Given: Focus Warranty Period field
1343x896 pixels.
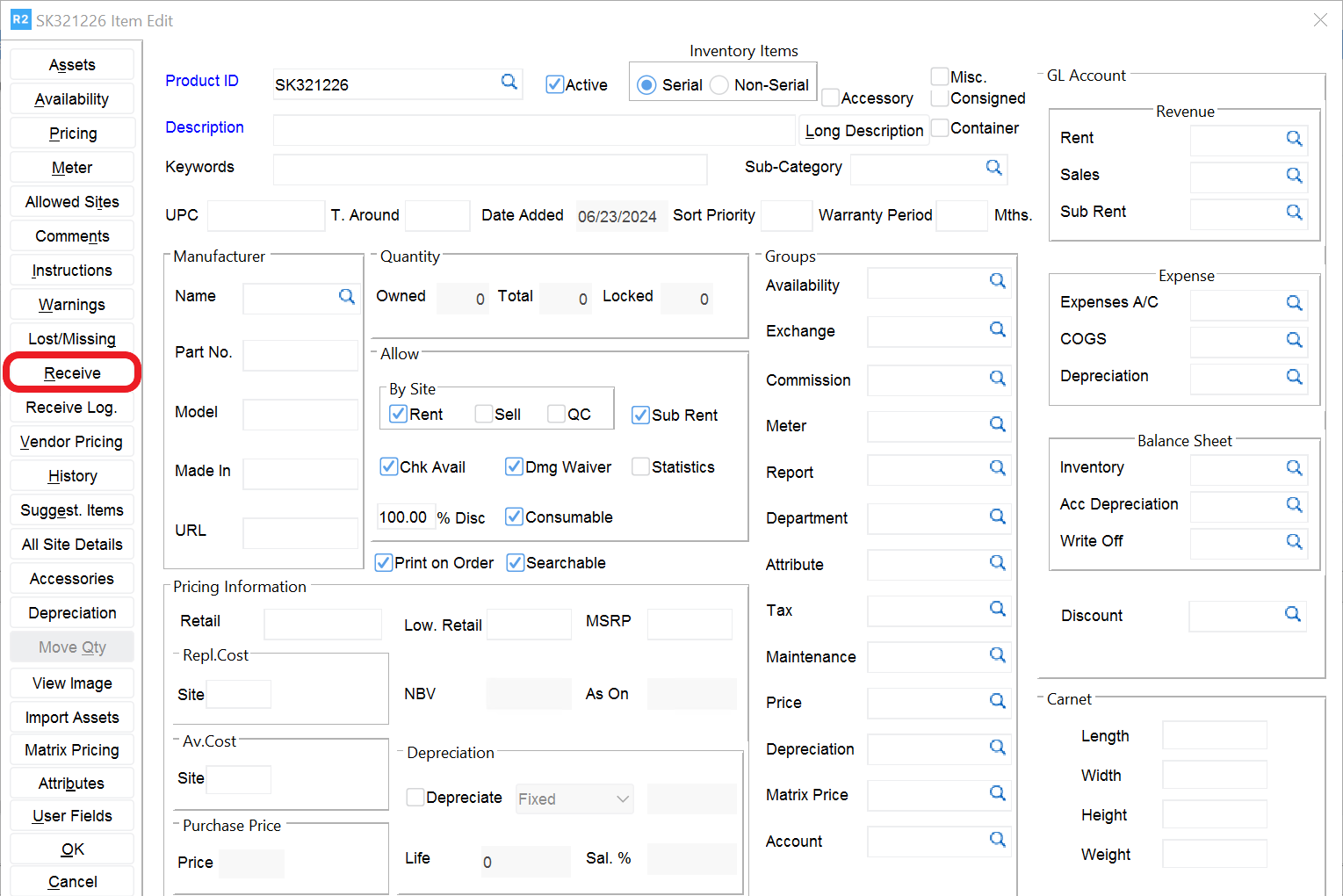Looking at the screenshot, I should click(962, 215).
